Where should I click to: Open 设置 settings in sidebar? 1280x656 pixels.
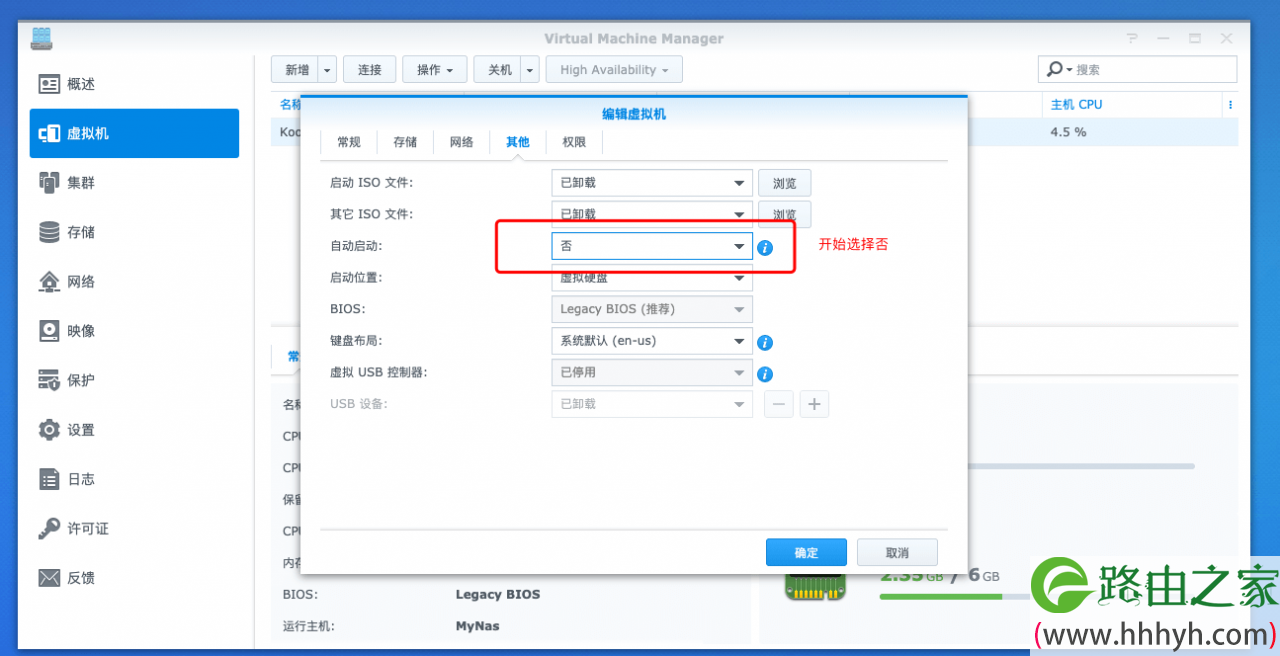point(134,429)
